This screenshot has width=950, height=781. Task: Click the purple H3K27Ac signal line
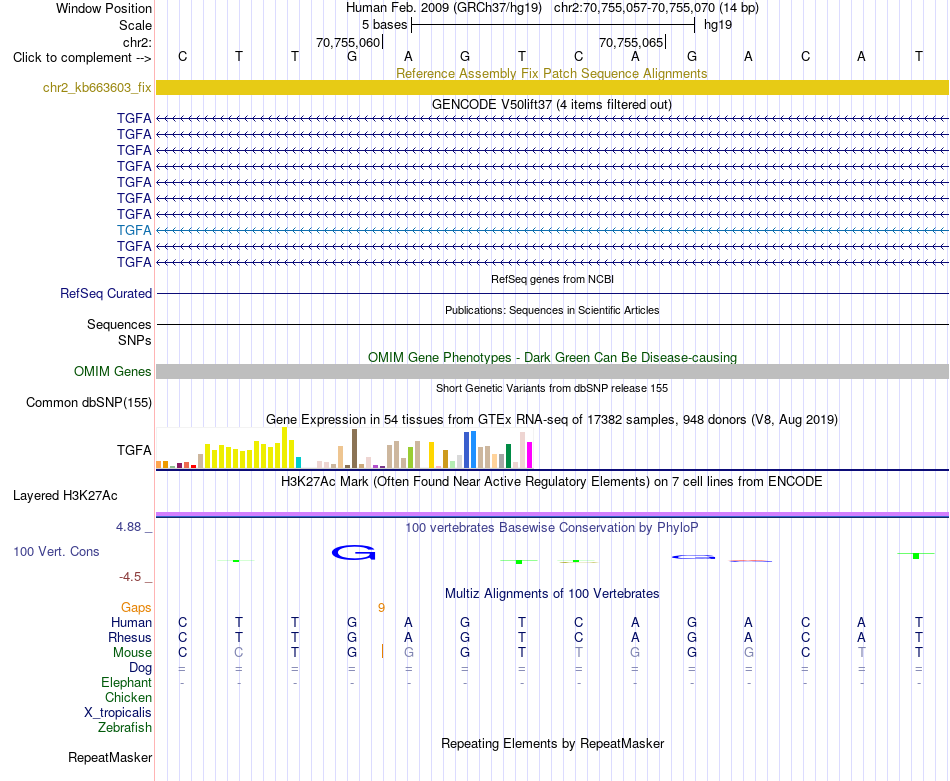tap(552, 514)
